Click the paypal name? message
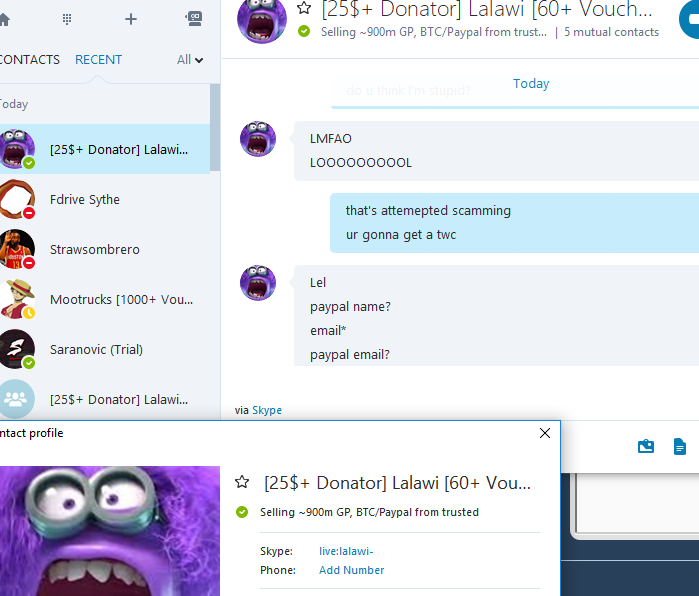This screenshot has height=596, width=699. [x=350, y=307]
